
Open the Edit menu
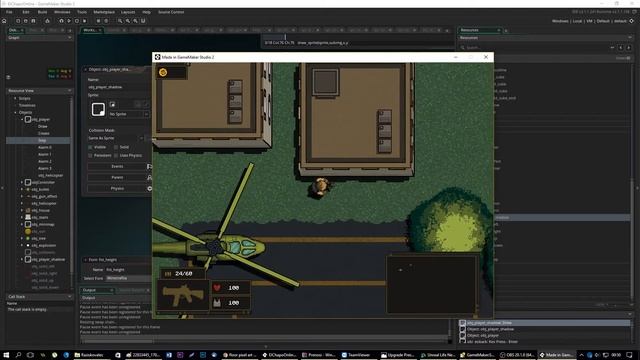(x=26, y=12)
